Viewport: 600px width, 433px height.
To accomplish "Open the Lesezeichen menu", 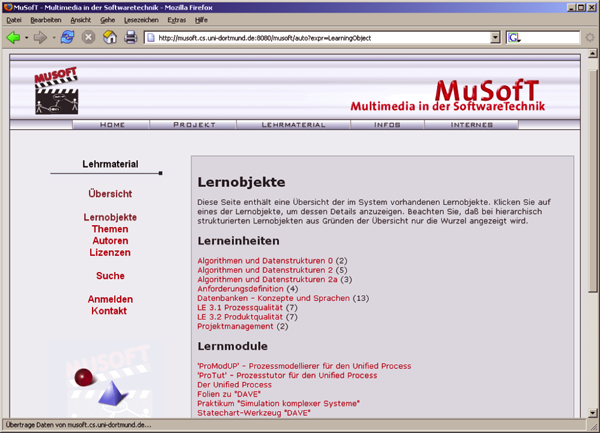I will click(141, 20).
